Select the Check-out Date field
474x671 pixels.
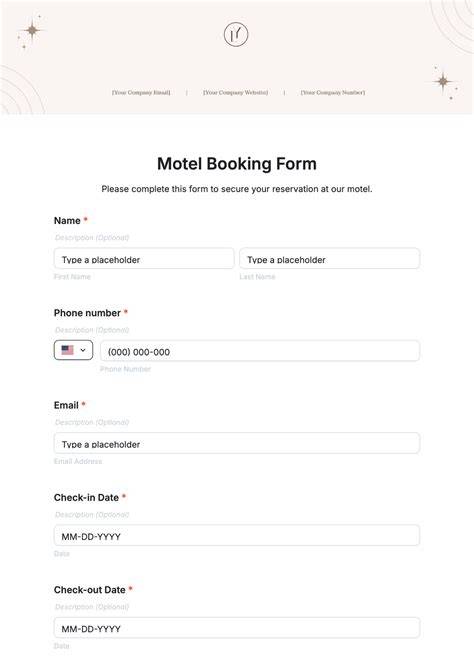point(237,628)
